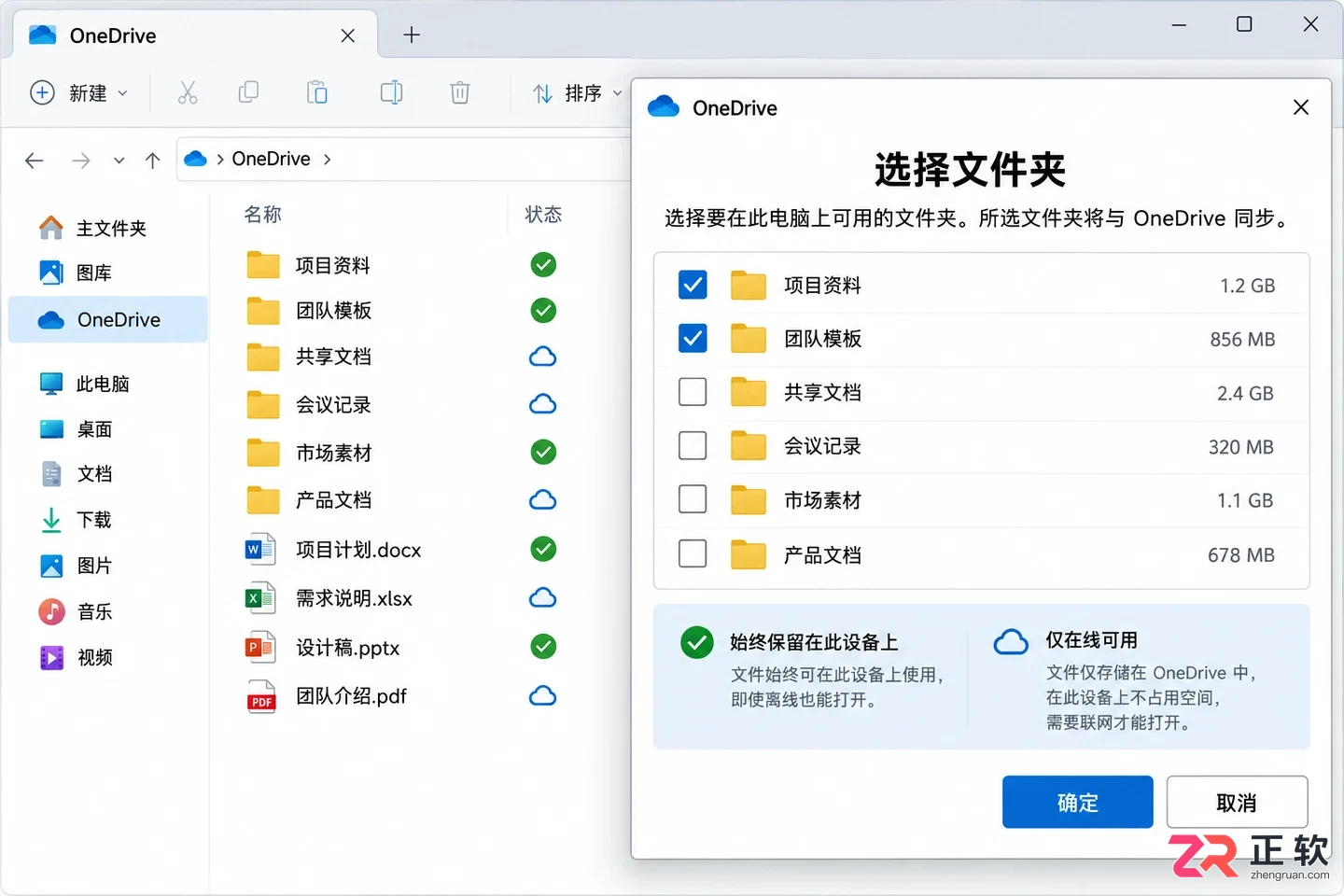Click the Copy icon in toolbar
The image size is (1344, 896).
click(x=248, y=92)
